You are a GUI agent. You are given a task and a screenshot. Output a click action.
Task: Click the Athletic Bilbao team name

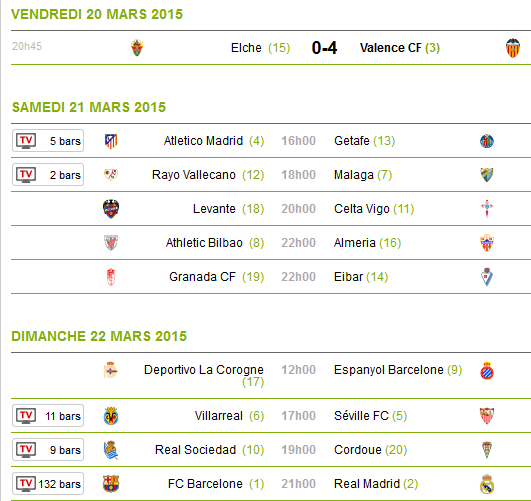(x=204, y=243)
